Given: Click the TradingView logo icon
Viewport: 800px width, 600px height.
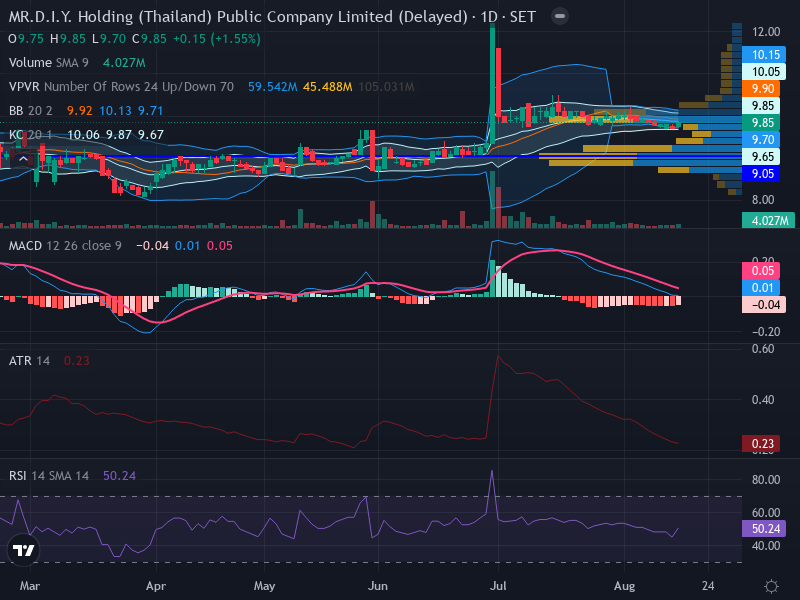Looking at the screenshot, I should pos(23,551).
